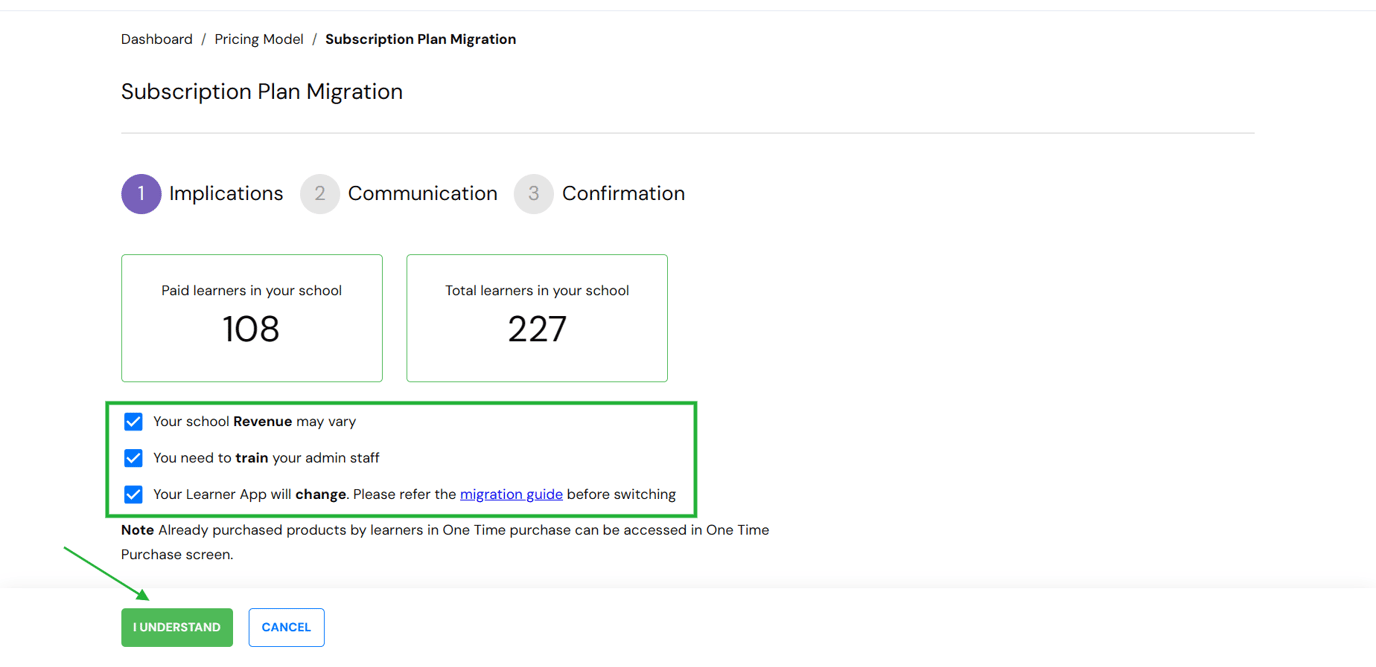
Task: Toggle the train your admin staff checkbox
Action: tap(133, 458)
